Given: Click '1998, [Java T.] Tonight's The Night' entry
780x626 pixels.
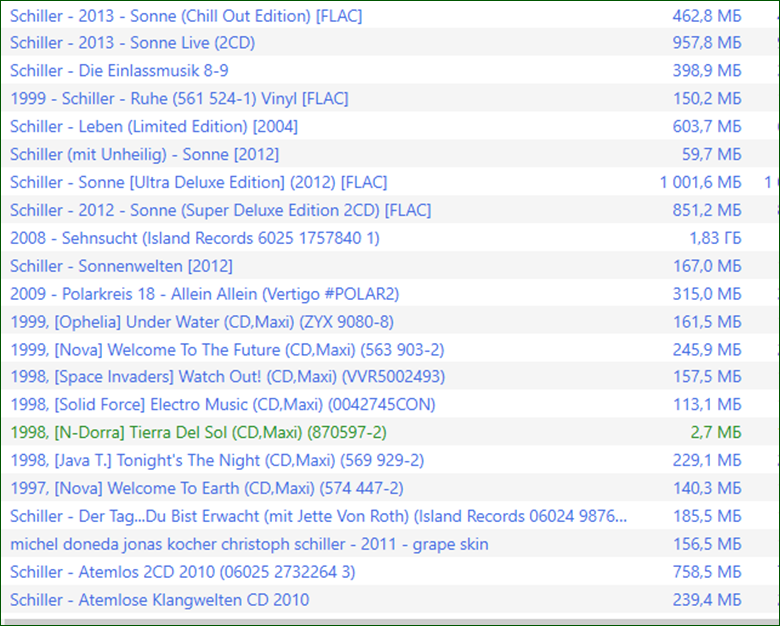Looking at the screenshot, I should click(217, 460).
